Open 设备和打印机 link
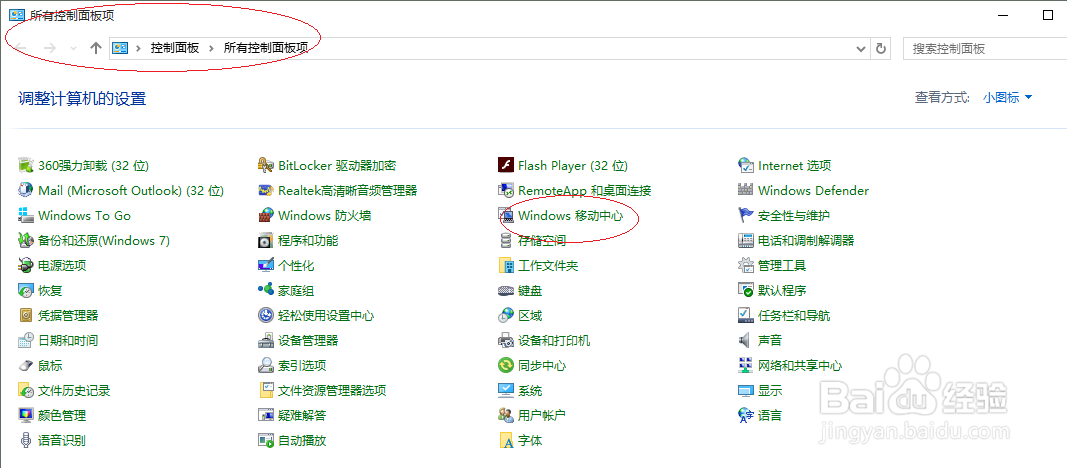 (554, 340)
